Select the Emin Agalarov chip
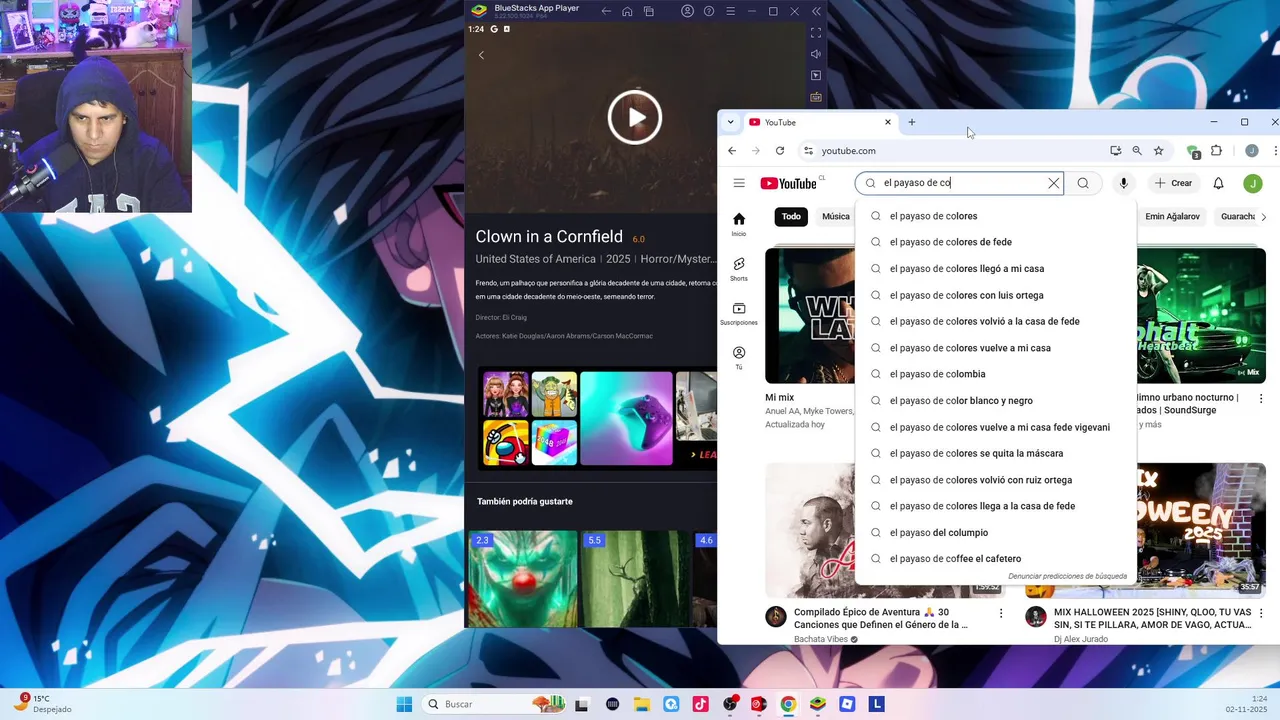Viewport: 1280px width, 720px height. (1172, 216)
